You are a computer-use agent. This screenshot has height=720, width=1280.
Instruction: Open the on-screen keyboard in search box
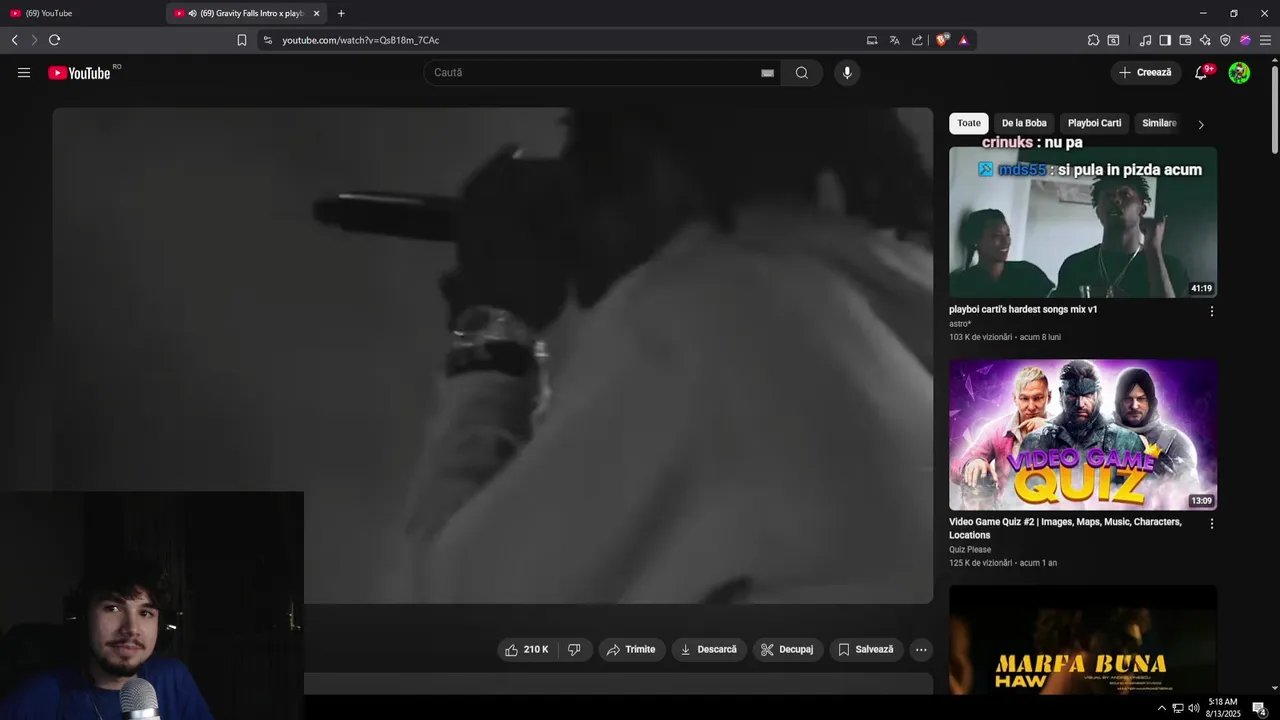767,73
